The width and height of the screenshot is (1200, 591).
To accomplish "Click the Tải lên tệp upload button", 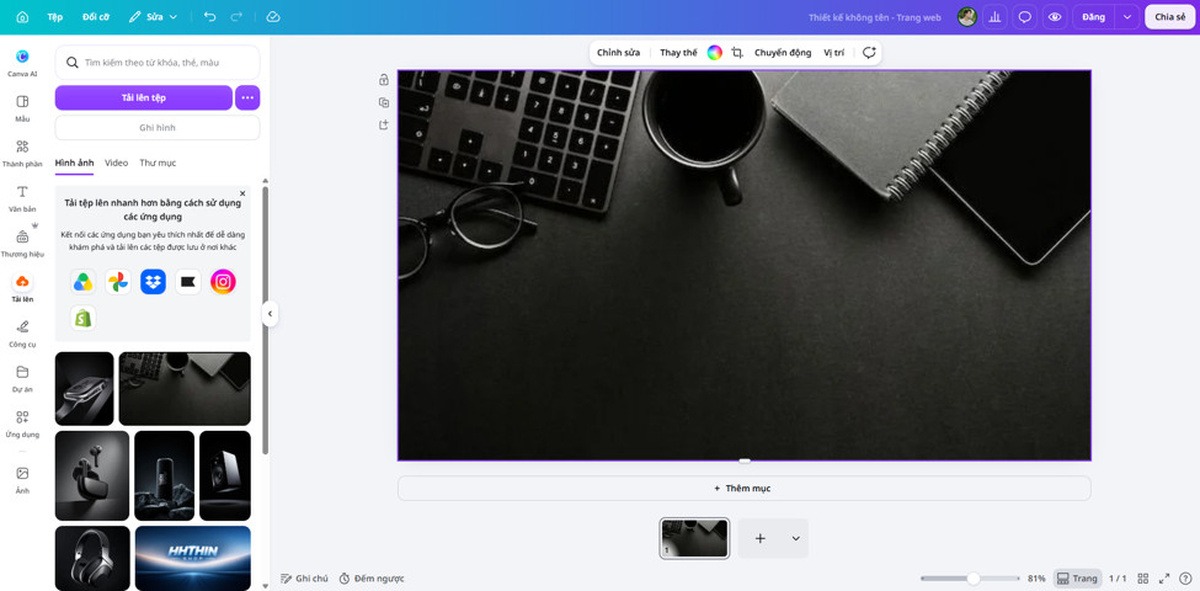I will click(143, 97).
